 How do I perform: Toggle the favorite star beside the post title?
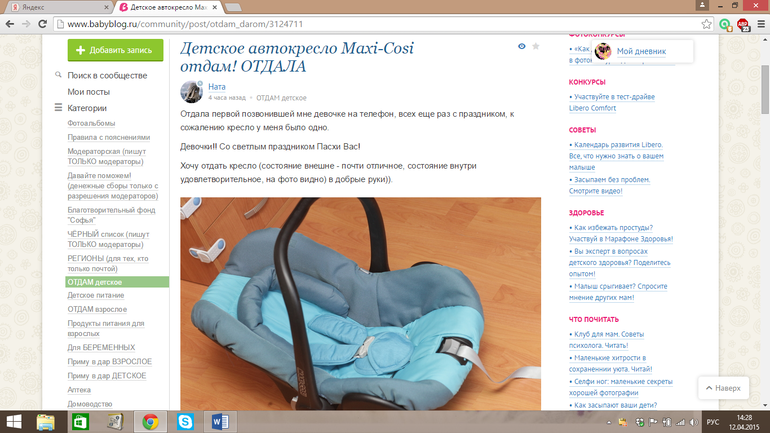[536, 47]
